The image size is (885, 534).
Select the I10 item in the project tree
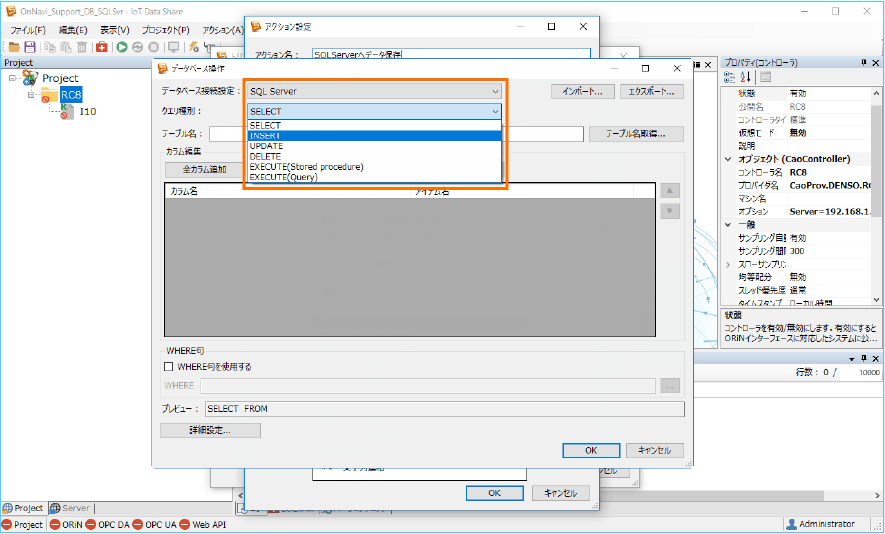tap(88, 111)
